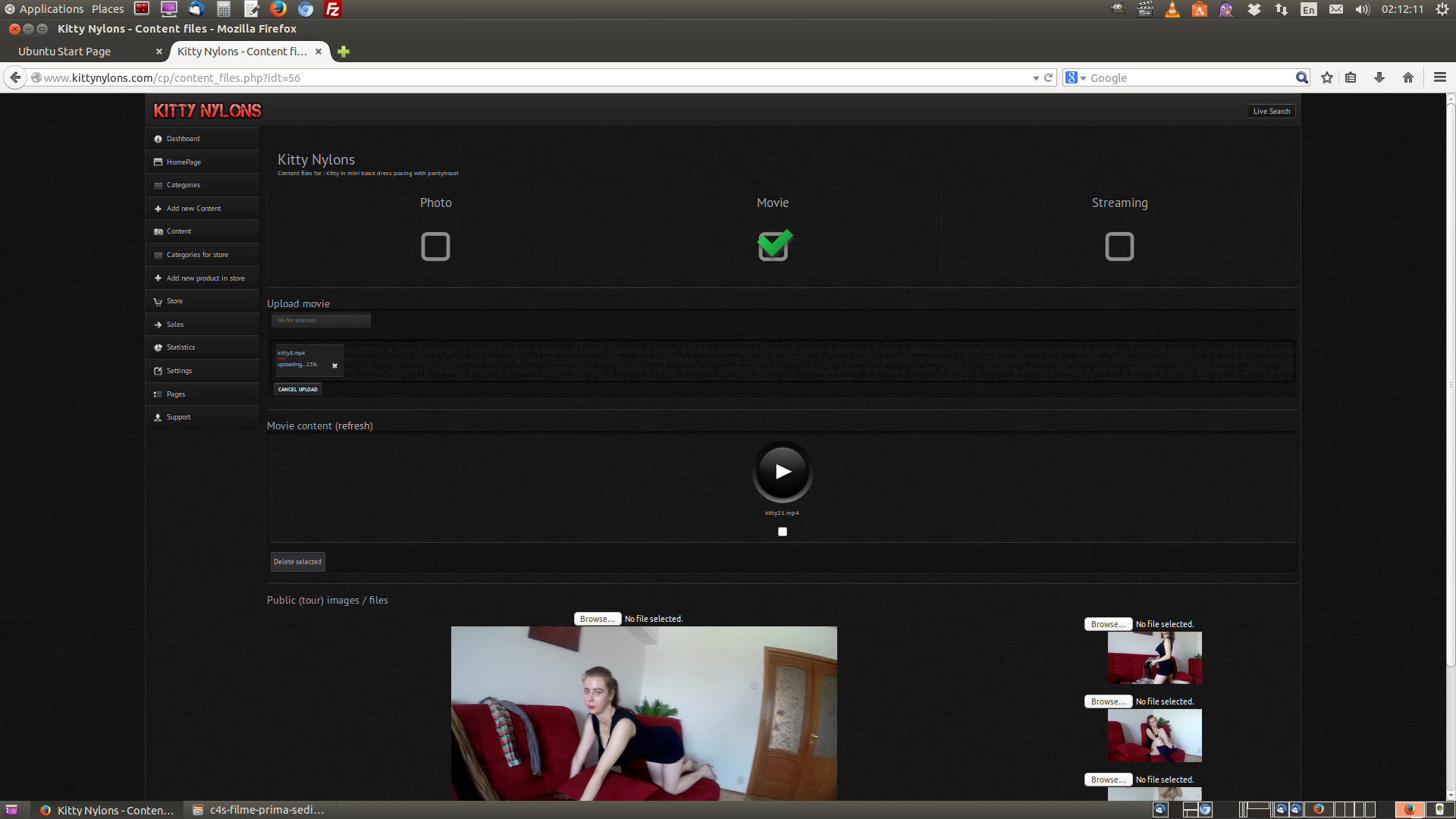The image size is (1456, 819).
Task: Tick the Streaming checkbox
Action: tap(1119, 246)
